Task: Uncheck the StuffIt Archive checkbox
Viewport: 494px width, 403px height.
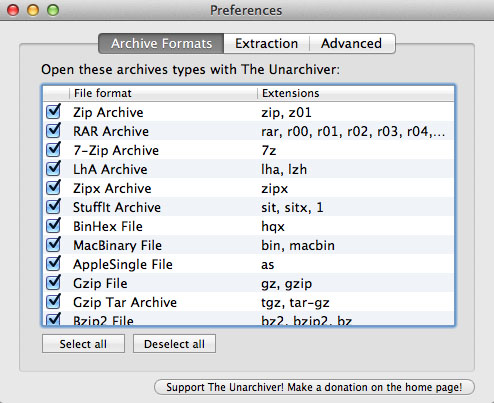Action: point(53,207)
